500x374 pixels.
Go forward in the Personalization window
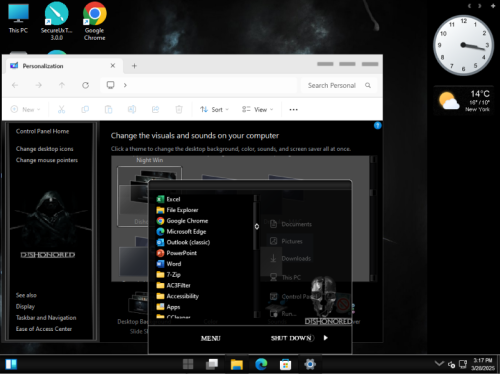[39, 85]
